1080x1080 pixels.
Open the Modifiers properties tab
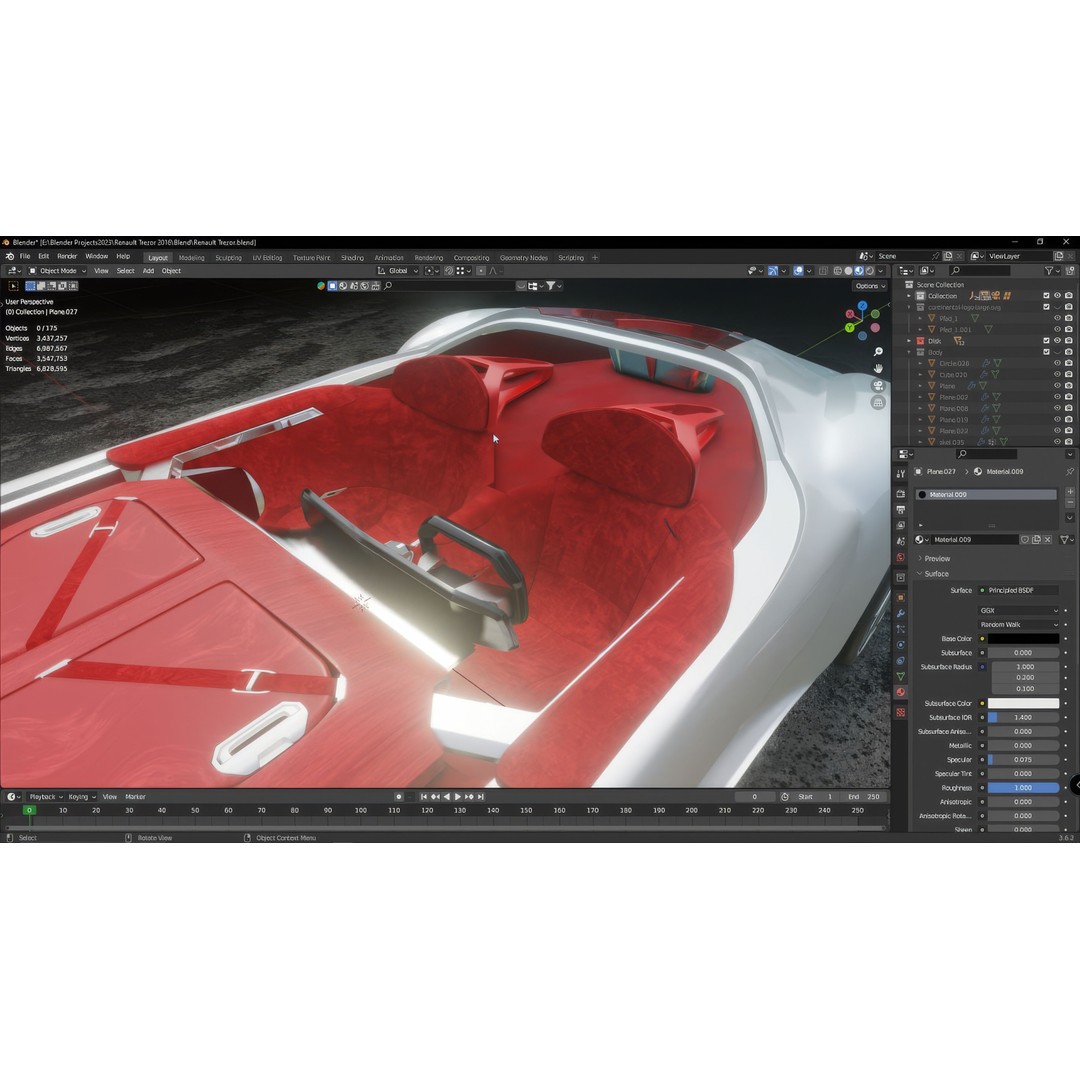(900, 613)
